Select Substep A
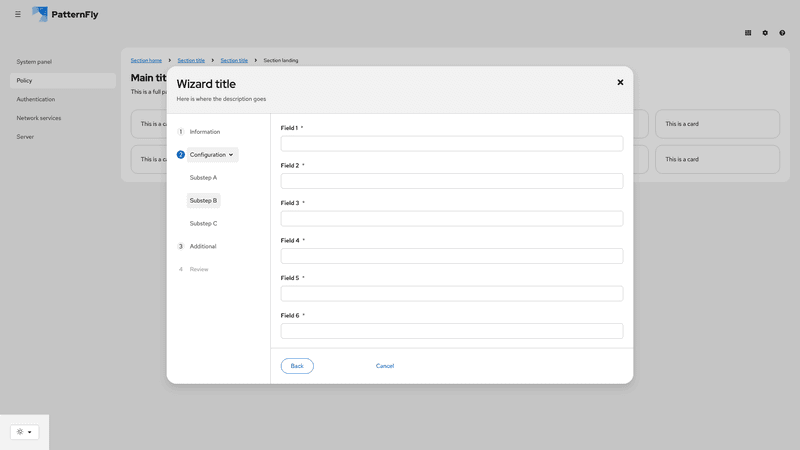800x450 pixels. (203, 178)
